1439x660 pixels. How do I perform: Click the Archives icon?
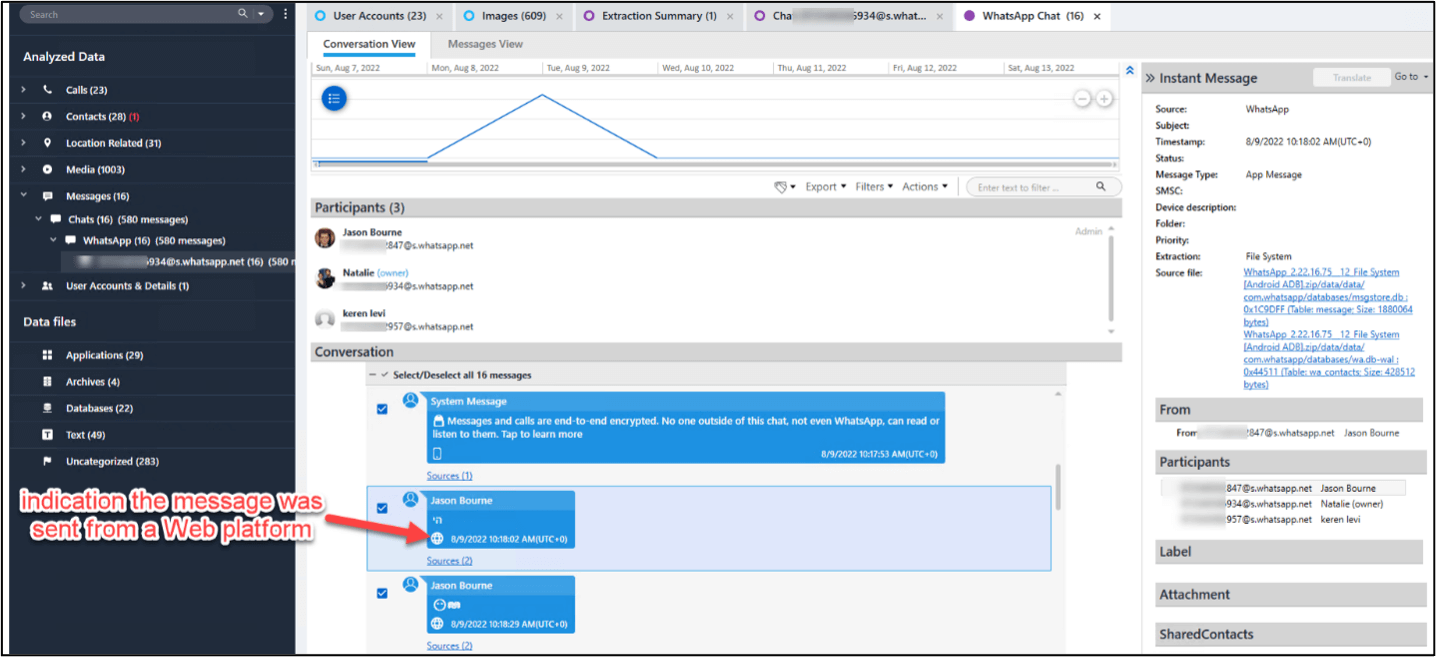[47, 382]
